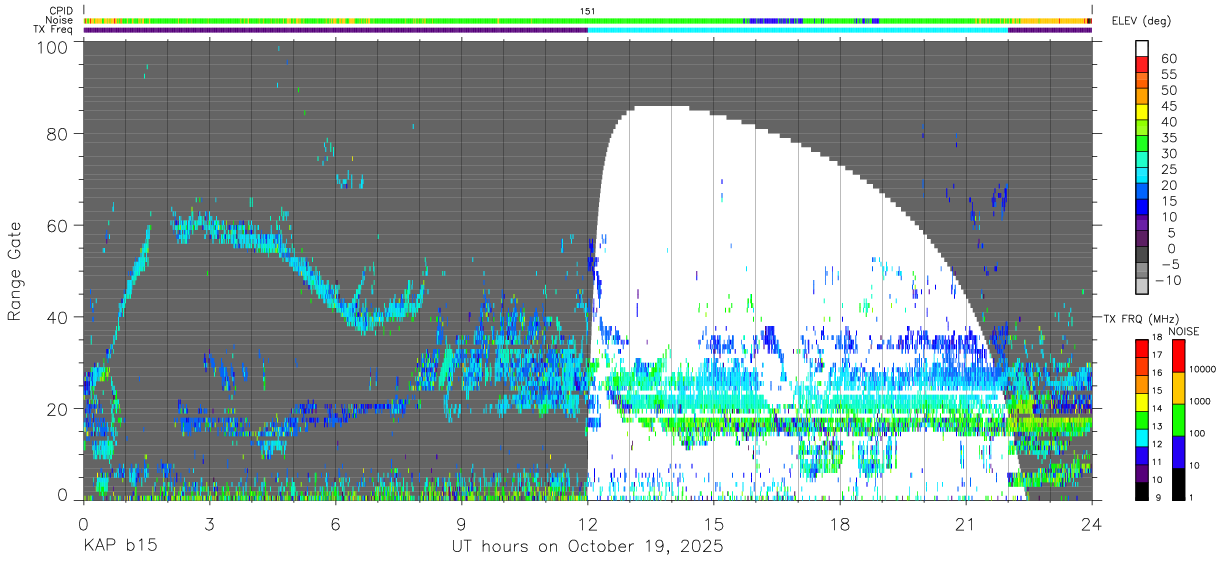Click the UT hours on October 19, 2025 title
This screenshot has height=567, width=1228.
pyautogui.click(x=587, y=548)
